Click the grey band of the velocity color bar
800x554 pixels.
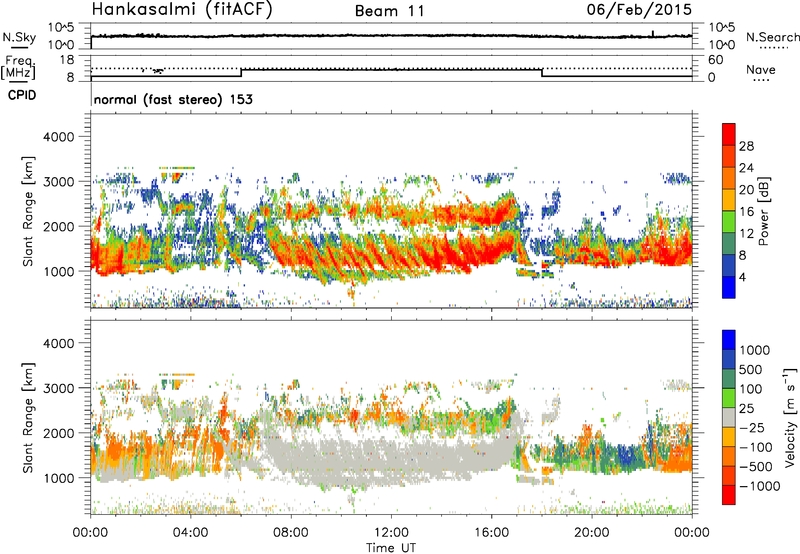coord(729,417)
